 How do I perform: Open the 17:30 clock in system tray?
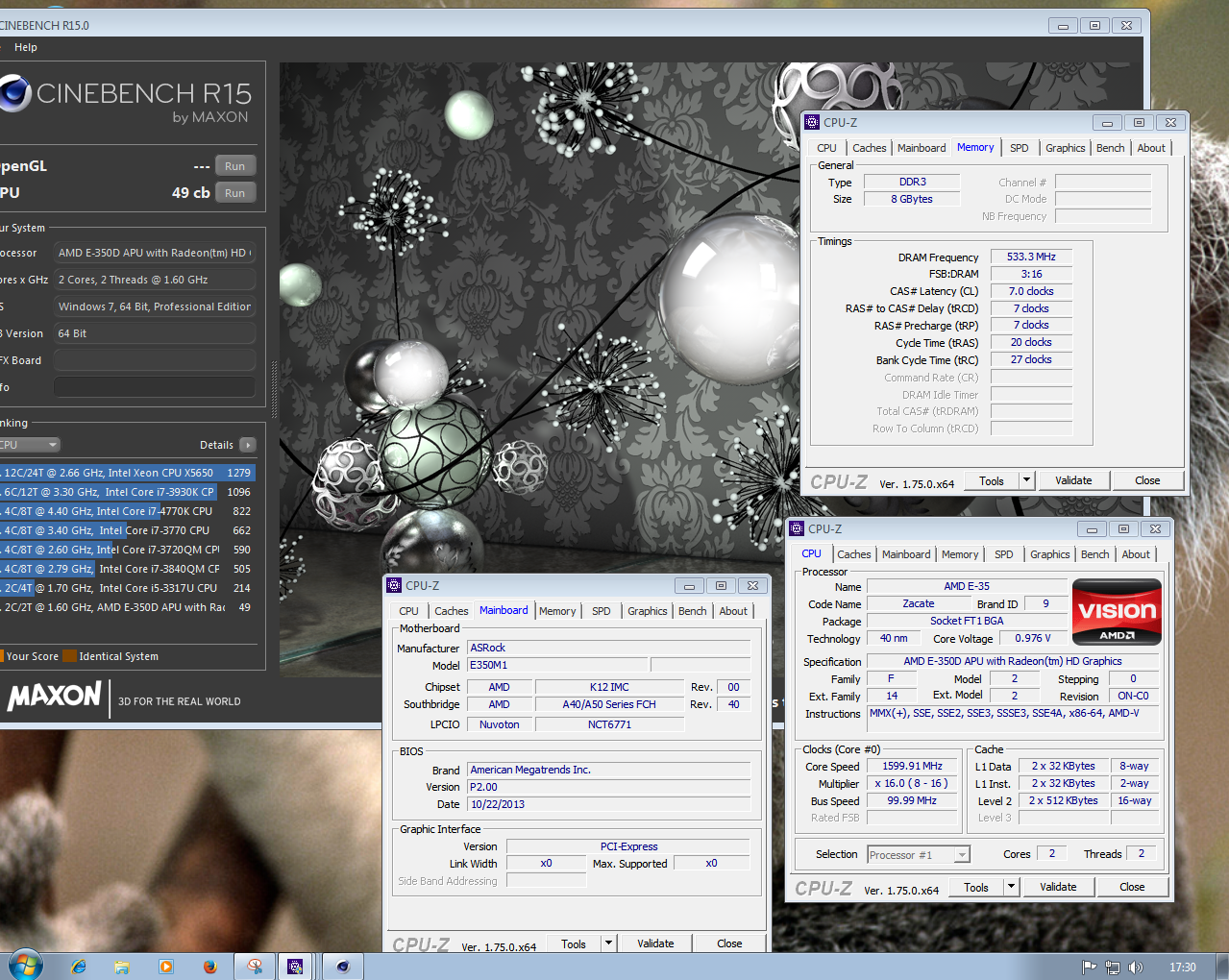1183,968
